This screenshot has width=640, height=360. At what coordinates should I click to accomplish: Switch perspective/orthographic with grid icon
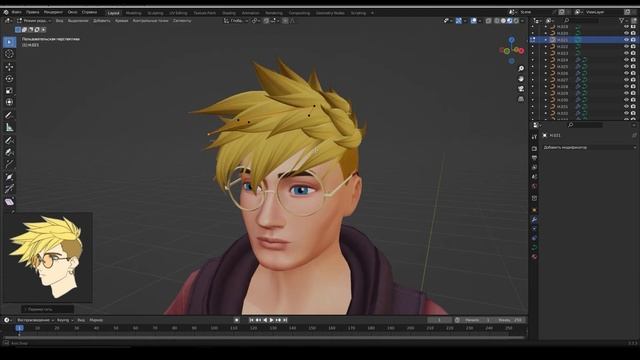point(521,99)
